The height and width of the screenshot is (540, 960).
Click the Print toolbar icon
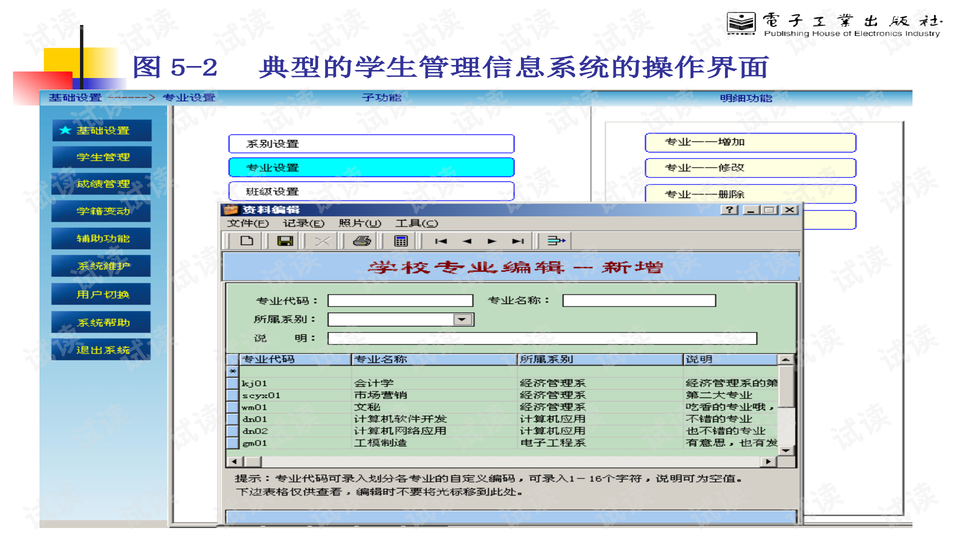click(x=362, y=241)
